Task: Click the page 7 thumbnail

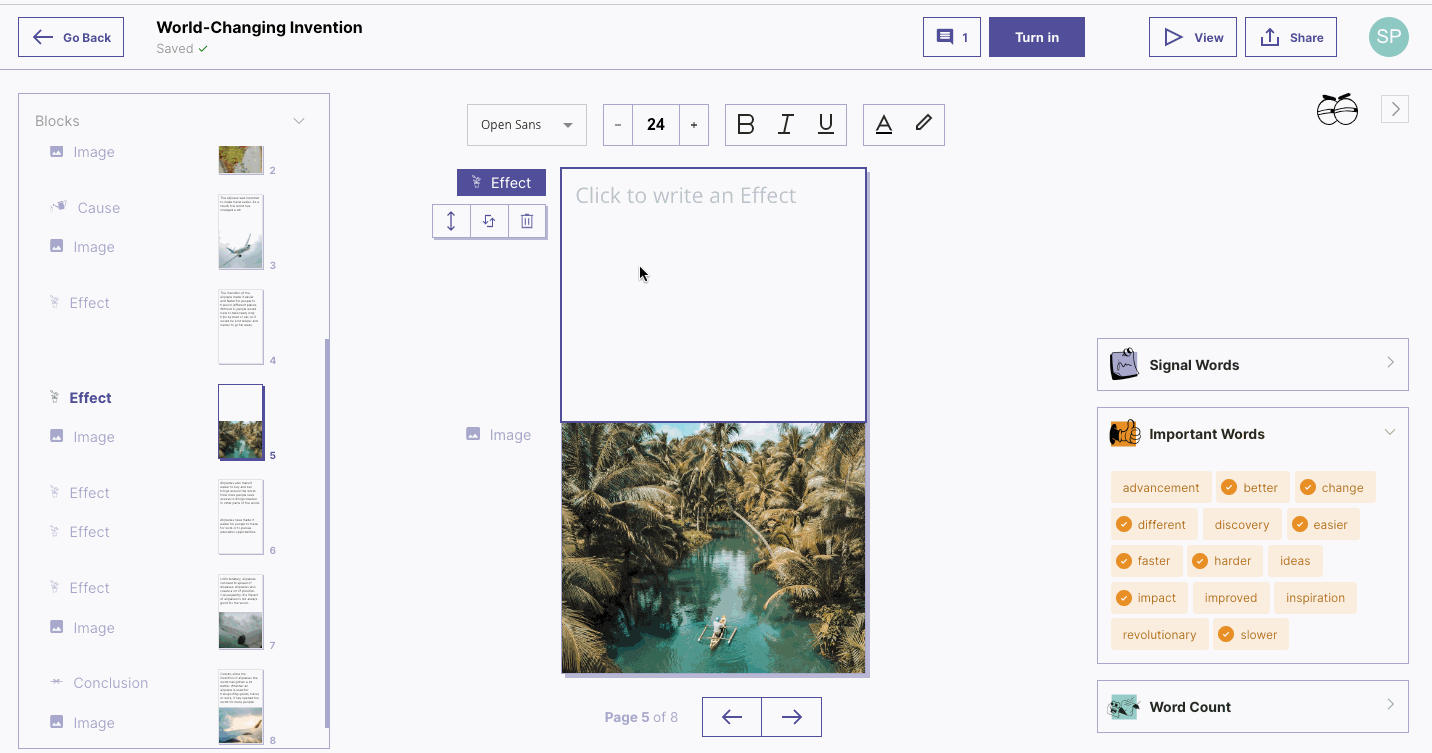Action: click(x=241, y=612)
